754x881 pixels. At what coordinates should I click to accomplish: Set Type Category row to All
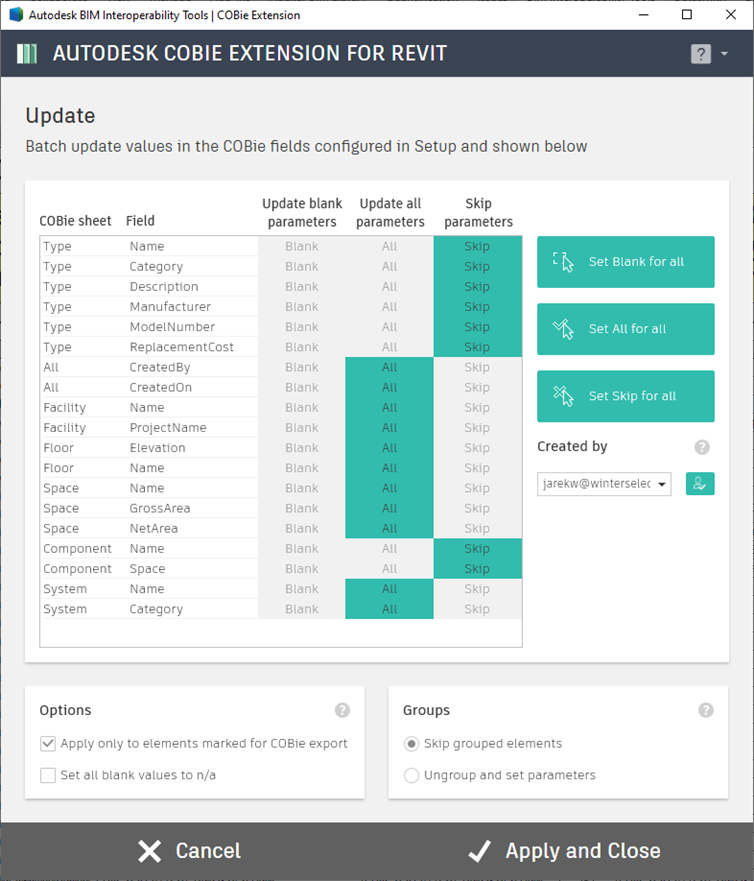pos(389,266)
